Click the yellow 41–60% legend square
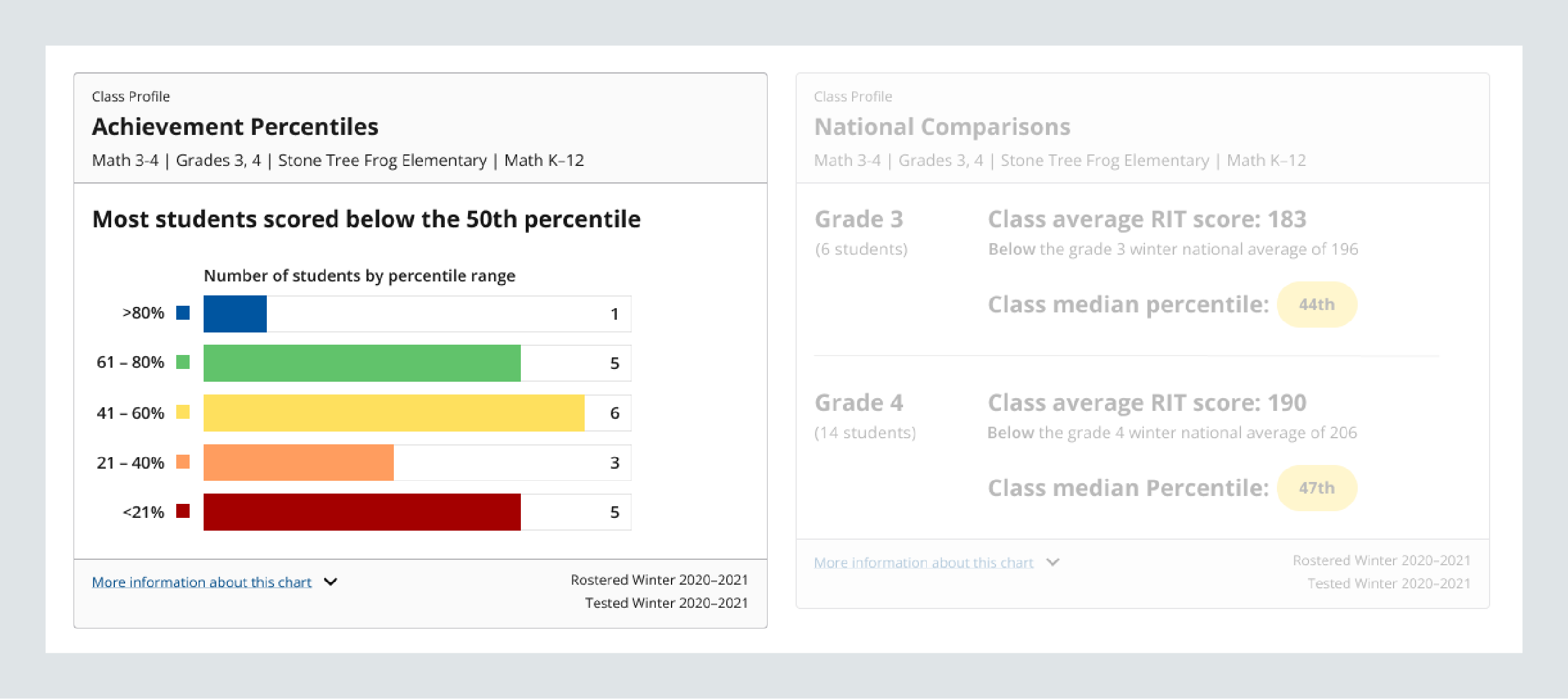 coord(182,412)
